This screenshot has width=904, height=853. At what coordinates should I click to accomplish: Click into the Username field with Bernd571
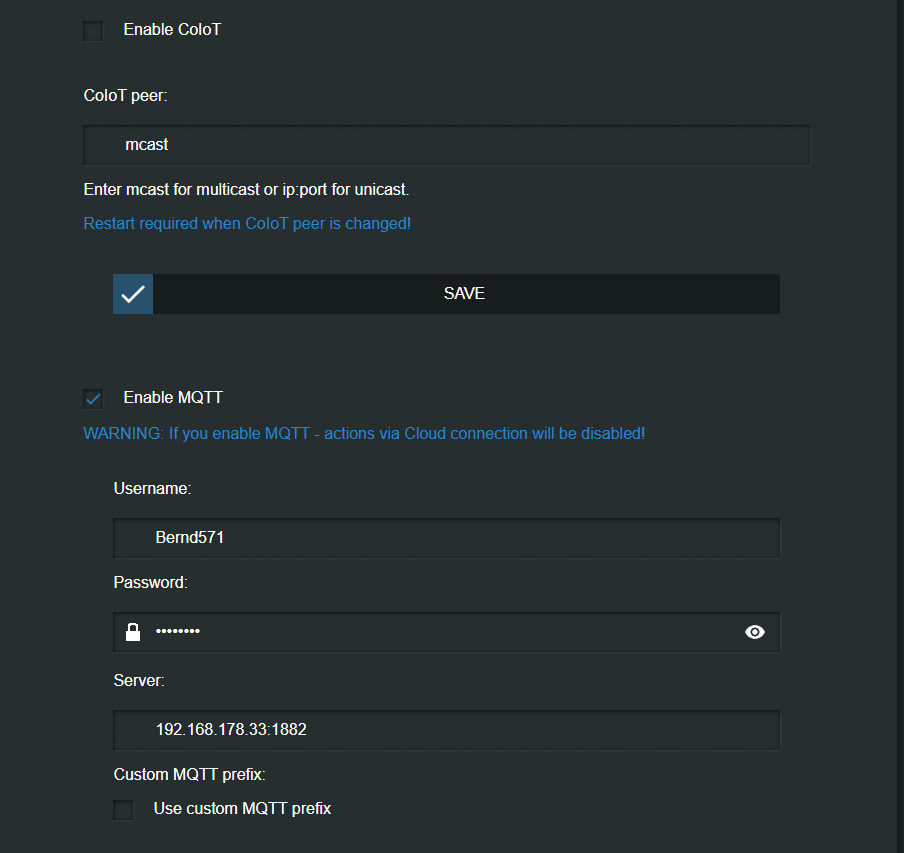tap(446, 538)
